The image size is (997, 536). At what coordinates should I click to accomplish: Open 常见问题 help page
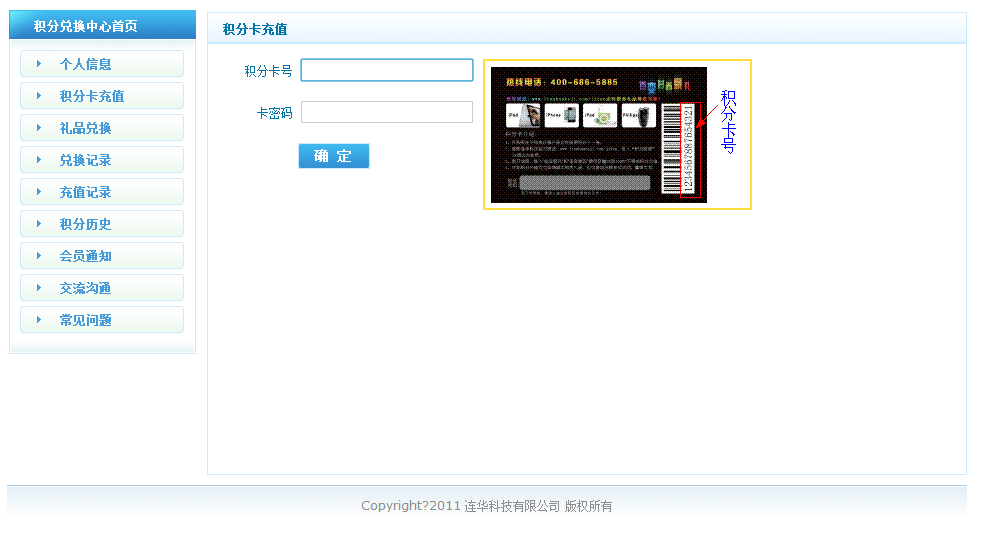(102, 320)
